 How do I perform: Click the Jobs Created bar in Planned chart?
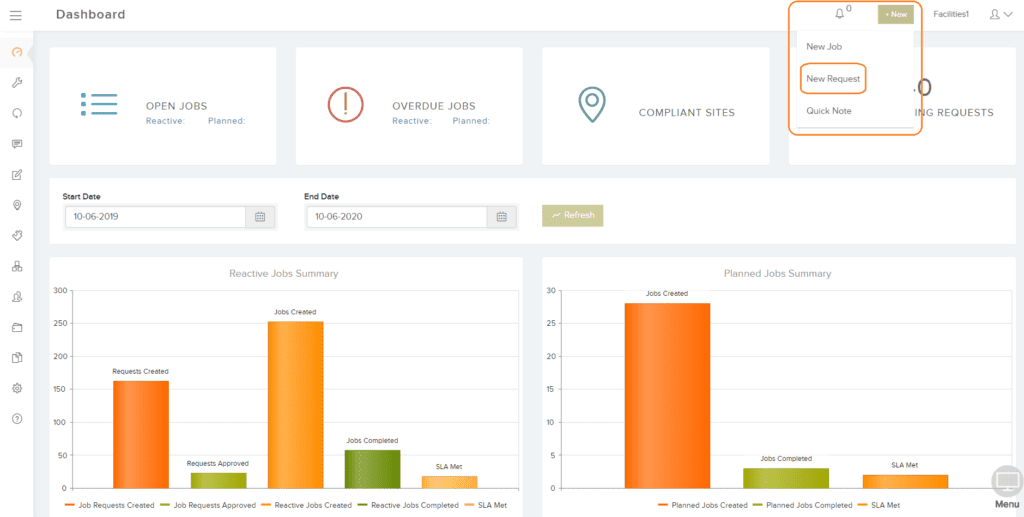[667, 396]
